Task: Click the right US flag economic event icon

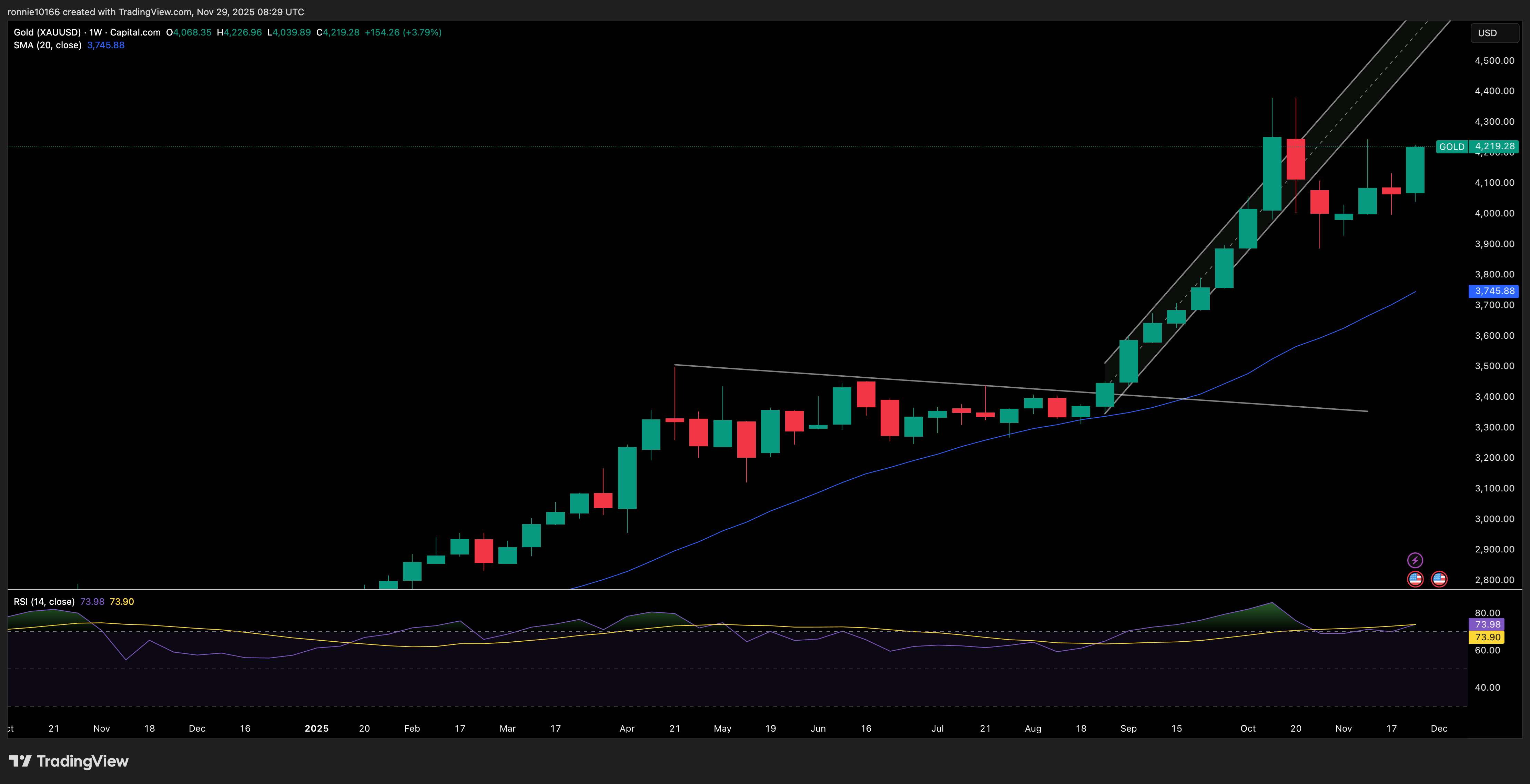Action: click(1440, 579)
